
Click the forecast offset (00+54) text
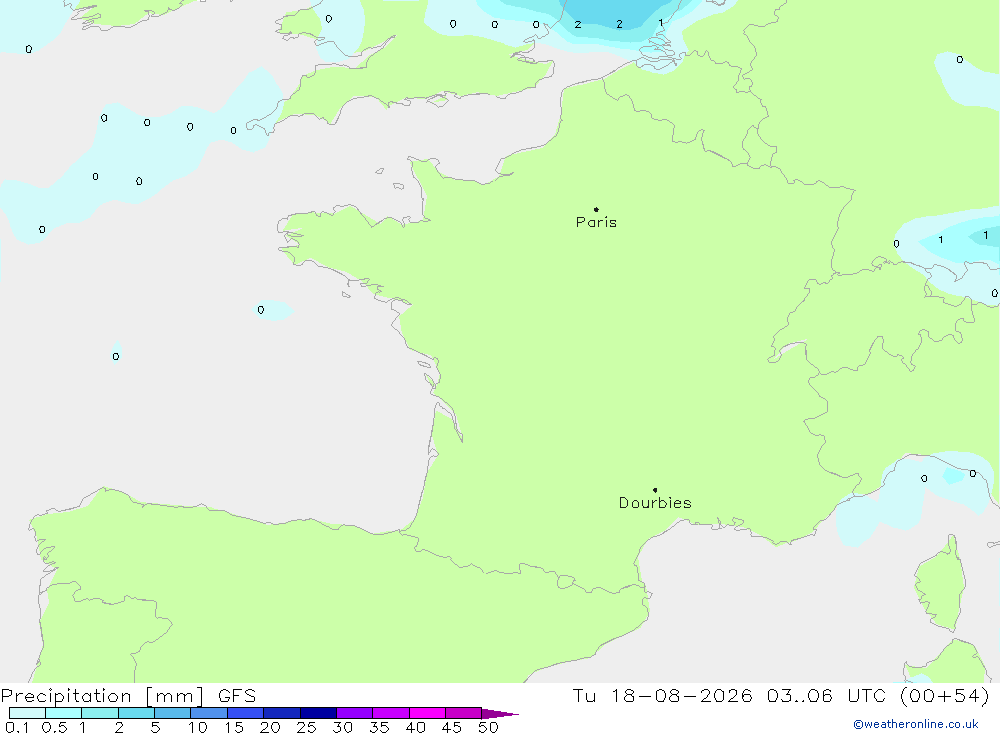[x=945, y=696]
